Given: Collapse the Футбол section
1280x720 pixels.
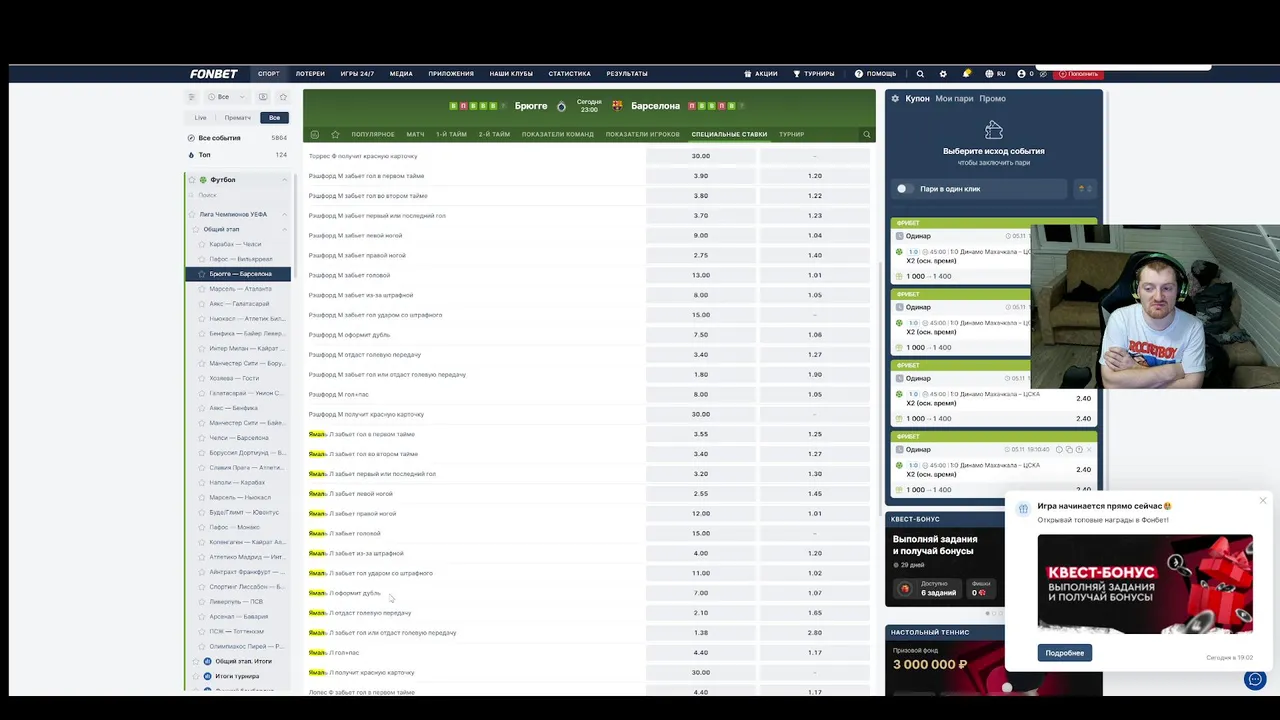Looking at the screenshot, I should pyautogui.click(x=284, y=180).
